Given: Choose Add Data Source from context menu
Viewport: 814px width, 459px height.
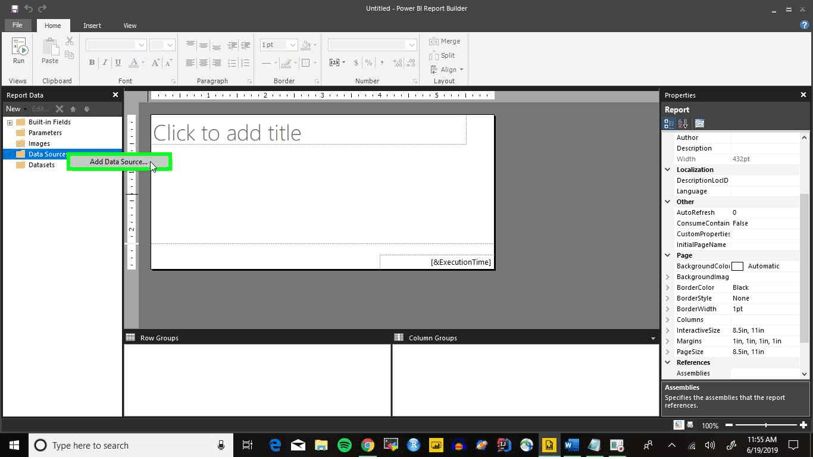Looking at the screenshot, I should point(118,162).
